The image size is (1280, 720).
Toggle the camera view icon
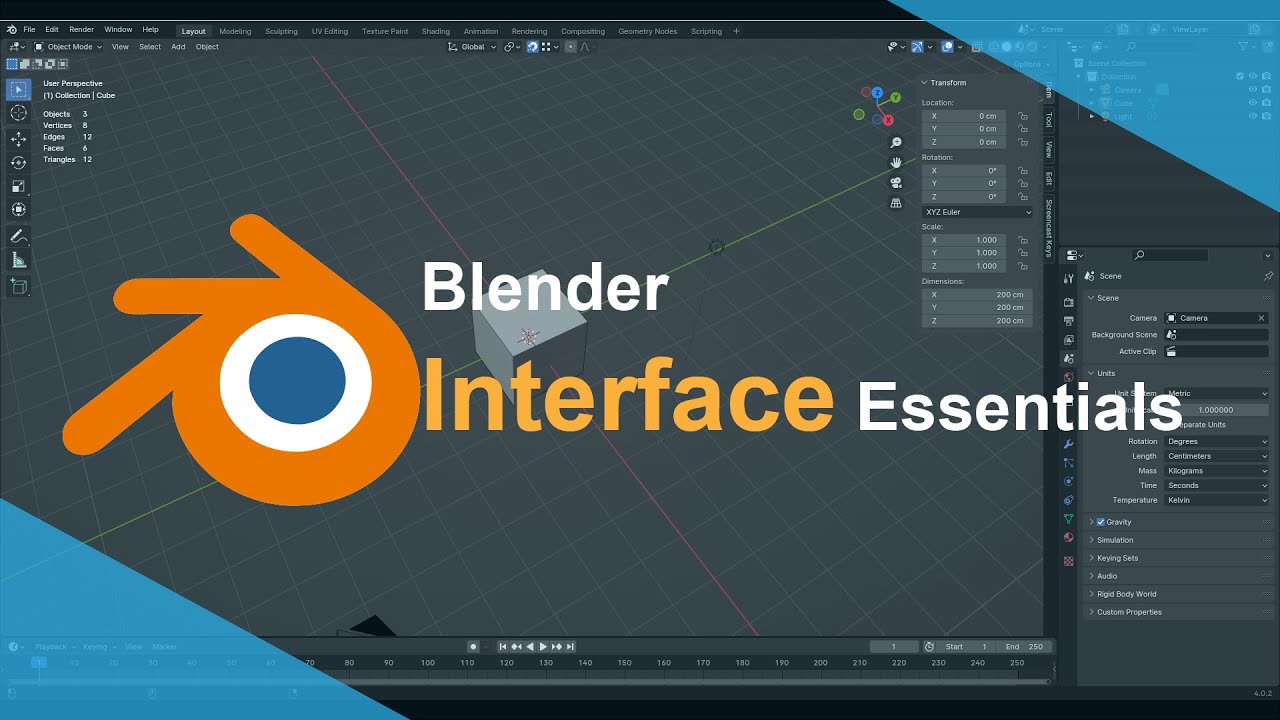[x=896, y=182]
